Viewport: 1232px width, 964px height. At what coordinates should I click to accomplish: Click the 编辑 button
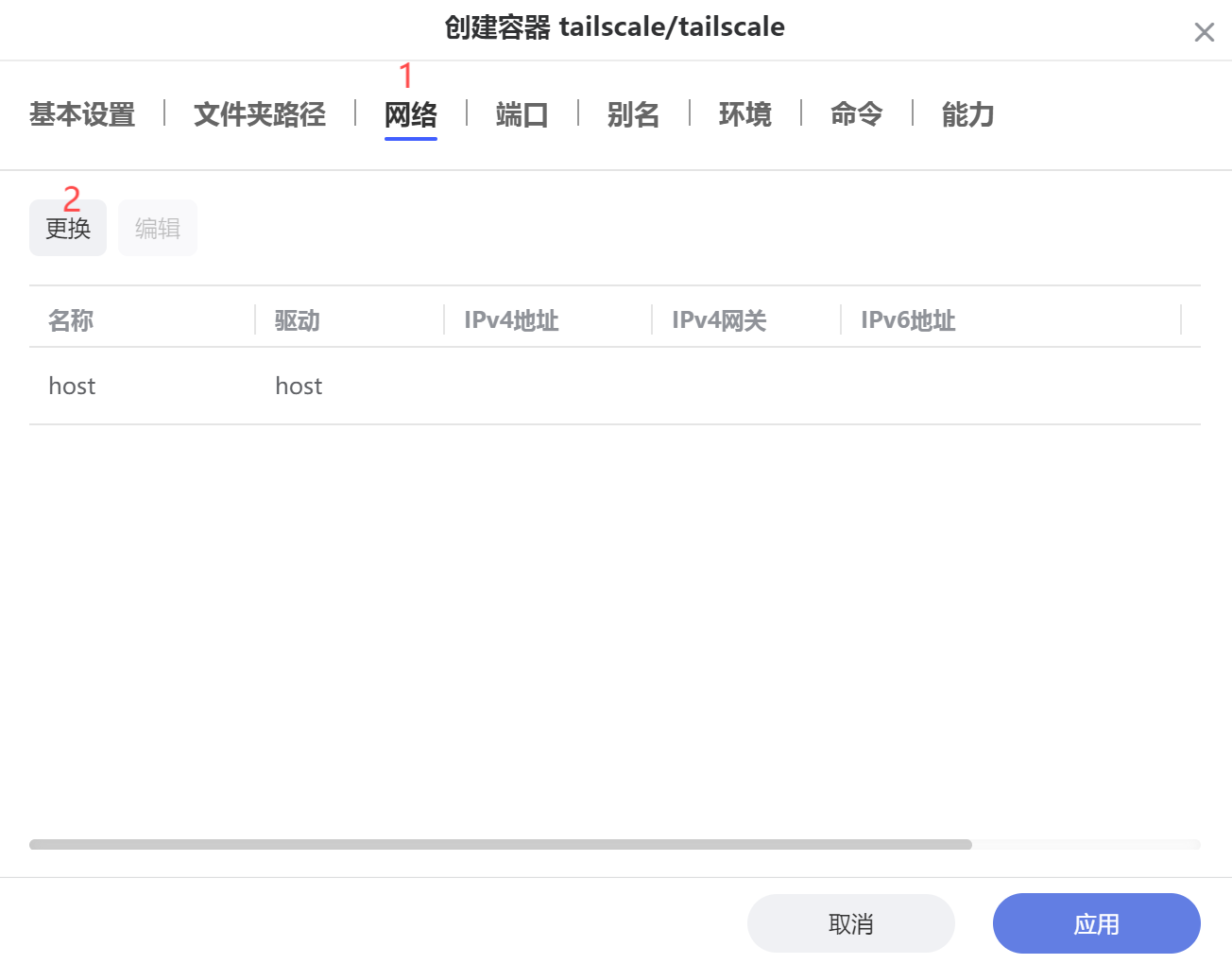(158, 228)
